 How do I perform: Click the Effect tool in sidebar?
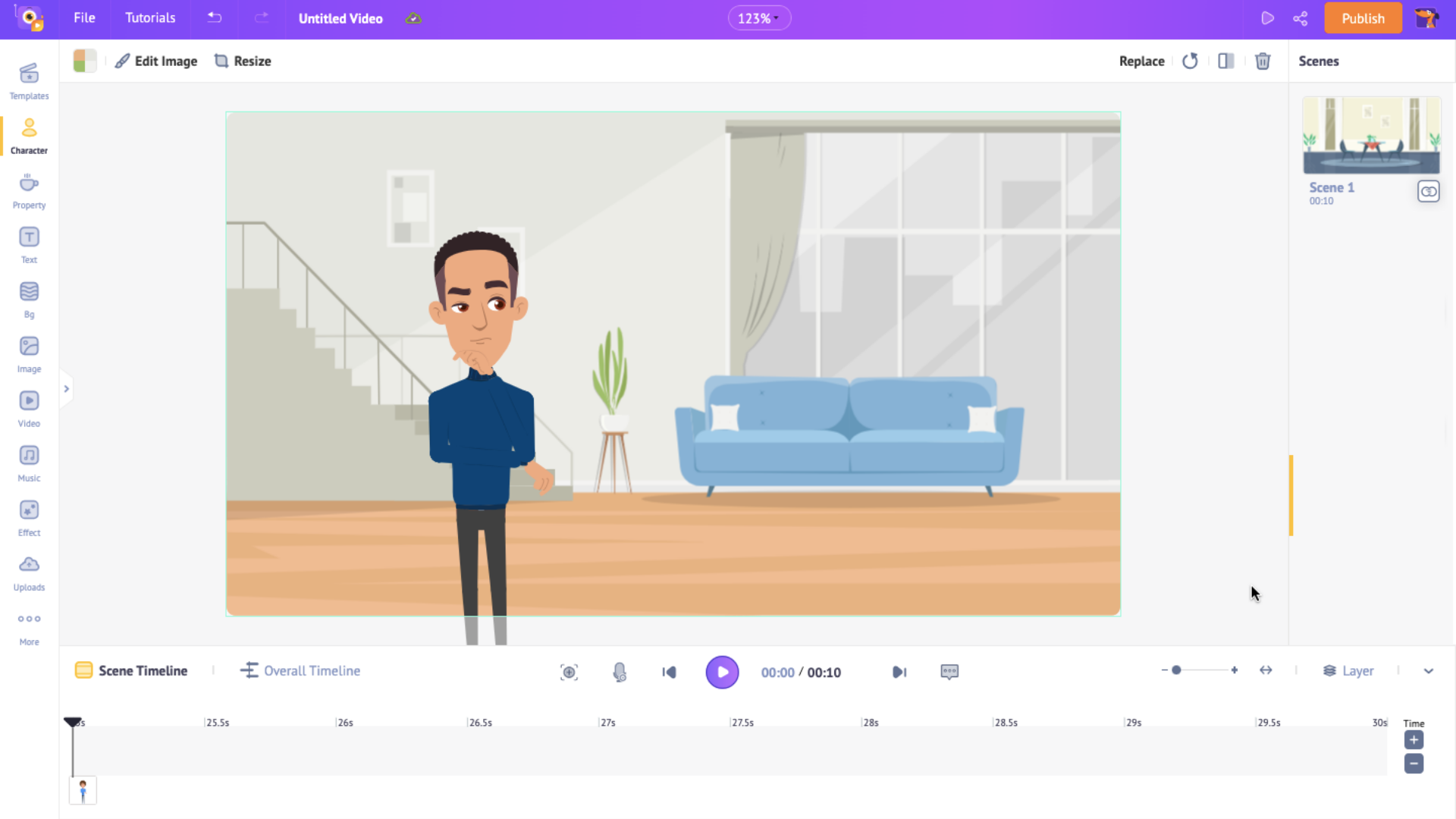pyautogui.click(x=29, y=517)
